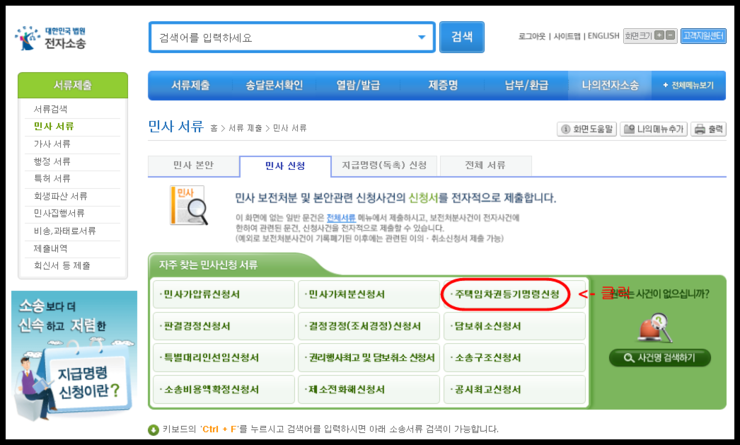Open the 나의전자소송 menu
This screenshot has height=445, width=740.
610,85
